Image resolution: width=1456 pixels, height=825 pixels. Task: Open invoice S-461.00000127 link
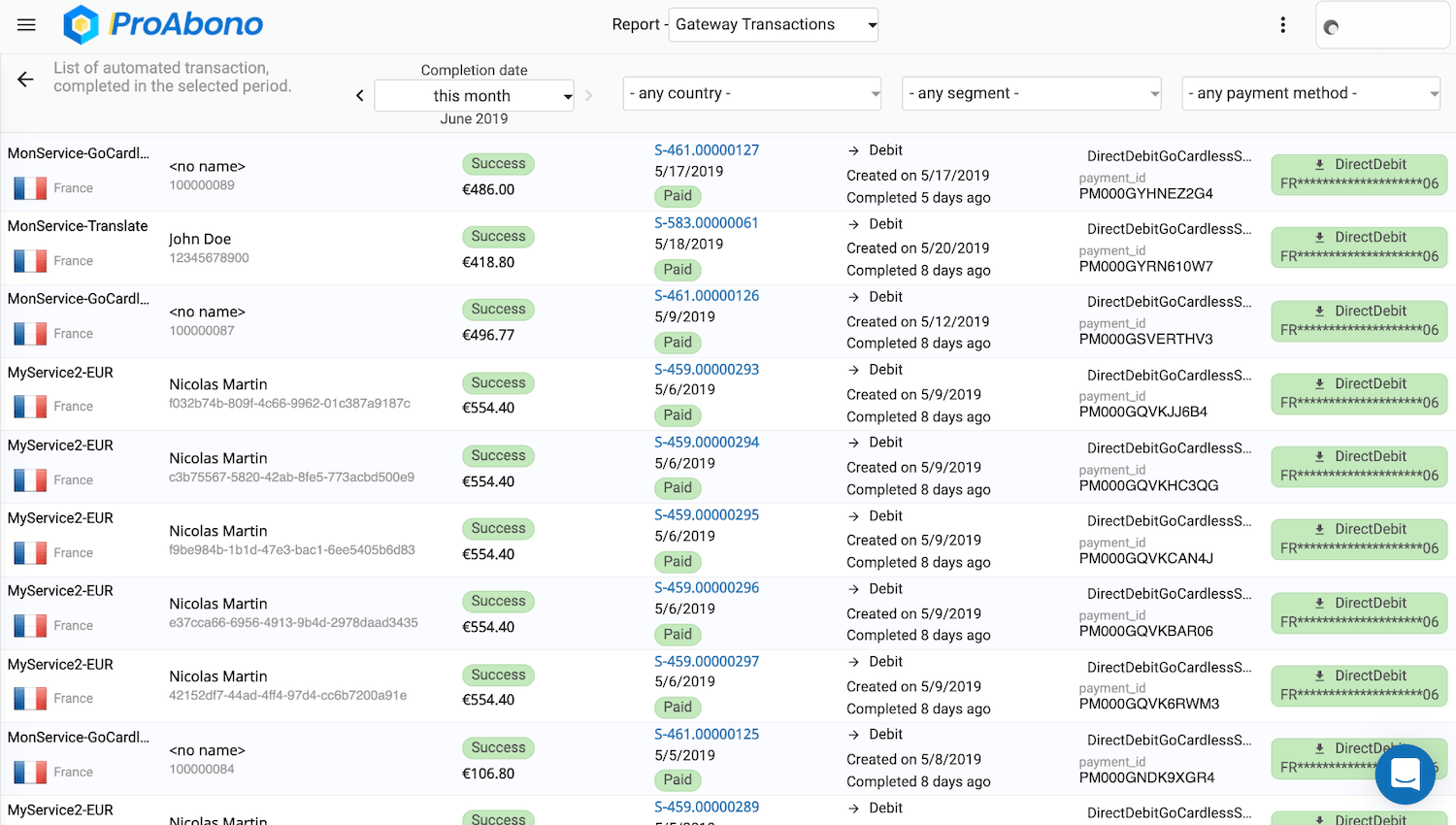[707, 150]
